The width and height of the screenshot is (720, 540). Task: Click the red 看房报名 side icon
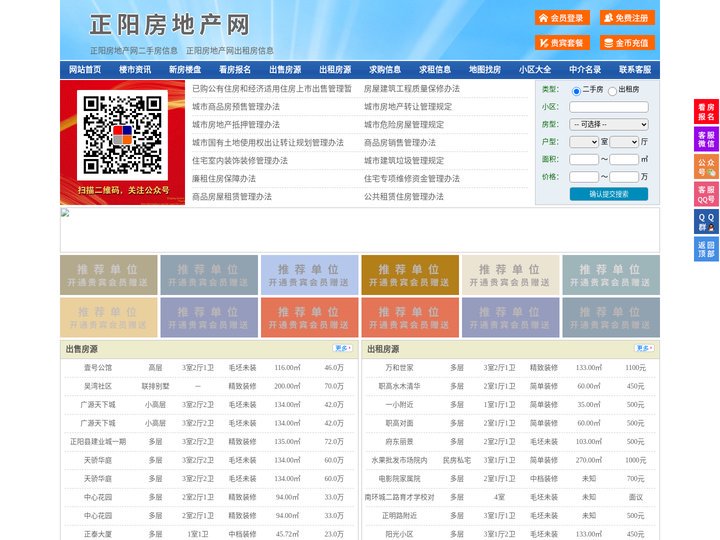point(706,112)
